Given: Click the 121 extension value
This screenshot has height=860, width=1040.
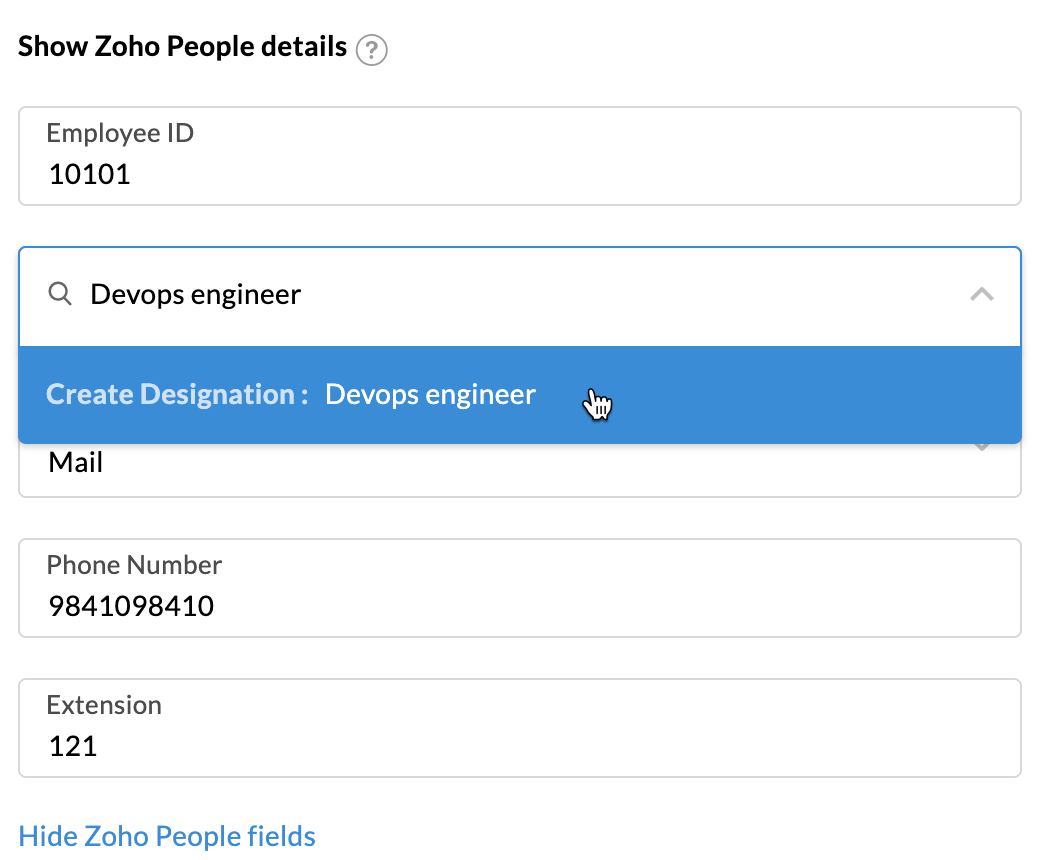Looking at the screenshot, I should 73,746.
